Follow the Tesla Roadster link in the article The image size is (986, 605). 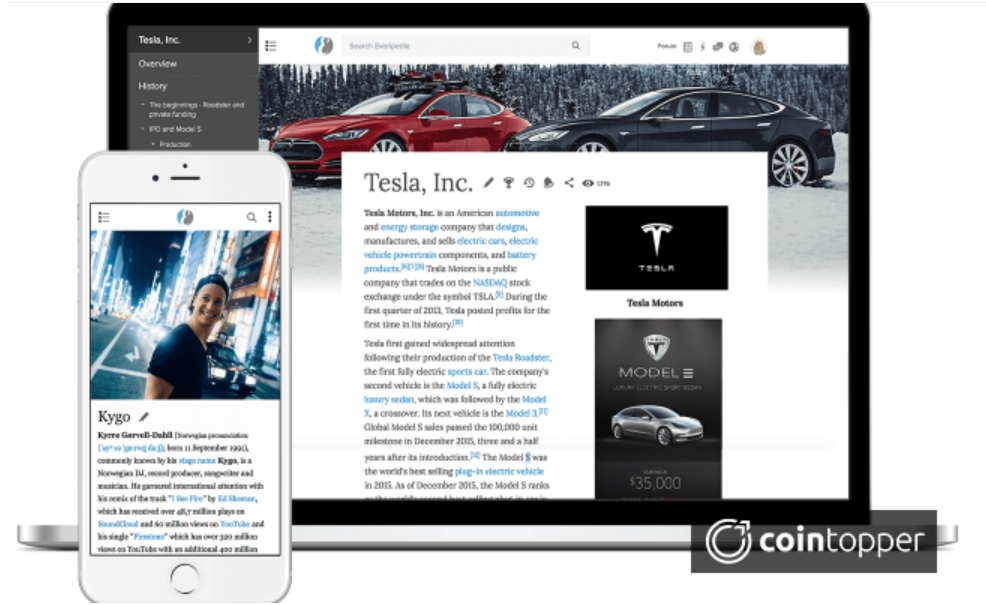point(520,357)
